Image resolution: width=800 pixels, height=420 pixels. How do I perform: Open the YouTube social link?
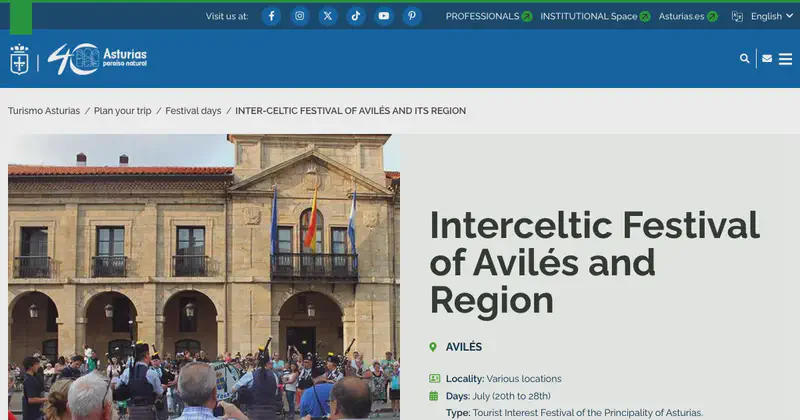pos(384,16)
